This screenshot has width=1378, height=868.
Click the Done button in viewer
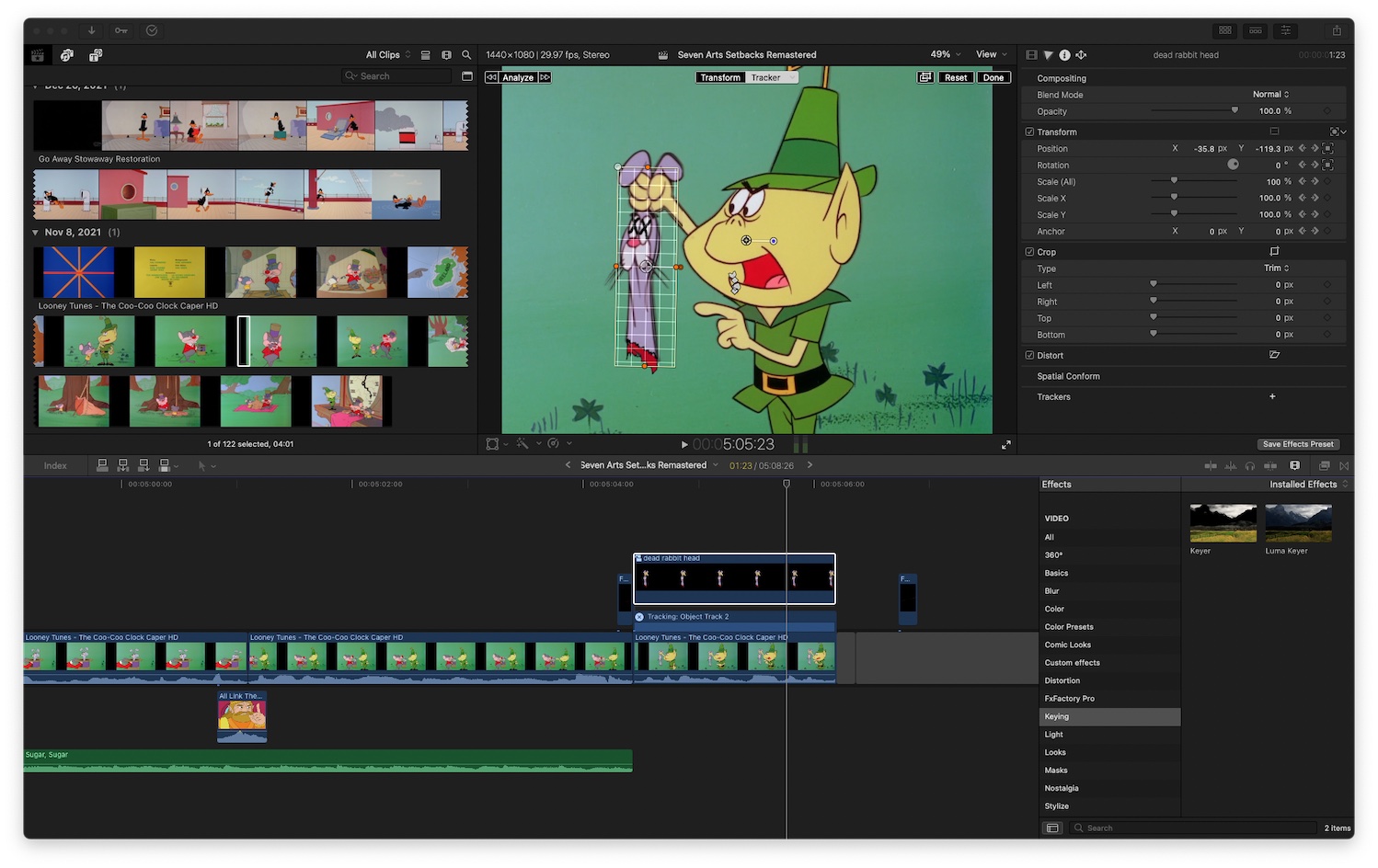993,77
